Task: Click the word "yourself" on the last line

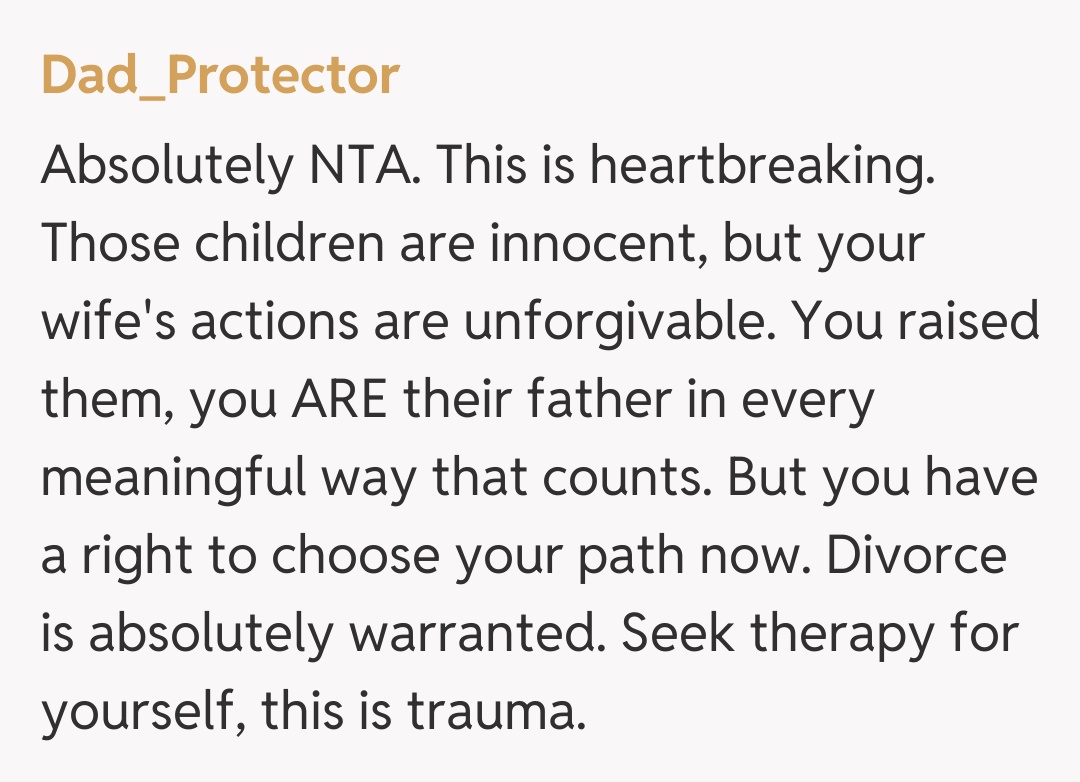Action: tap(141, 712)
